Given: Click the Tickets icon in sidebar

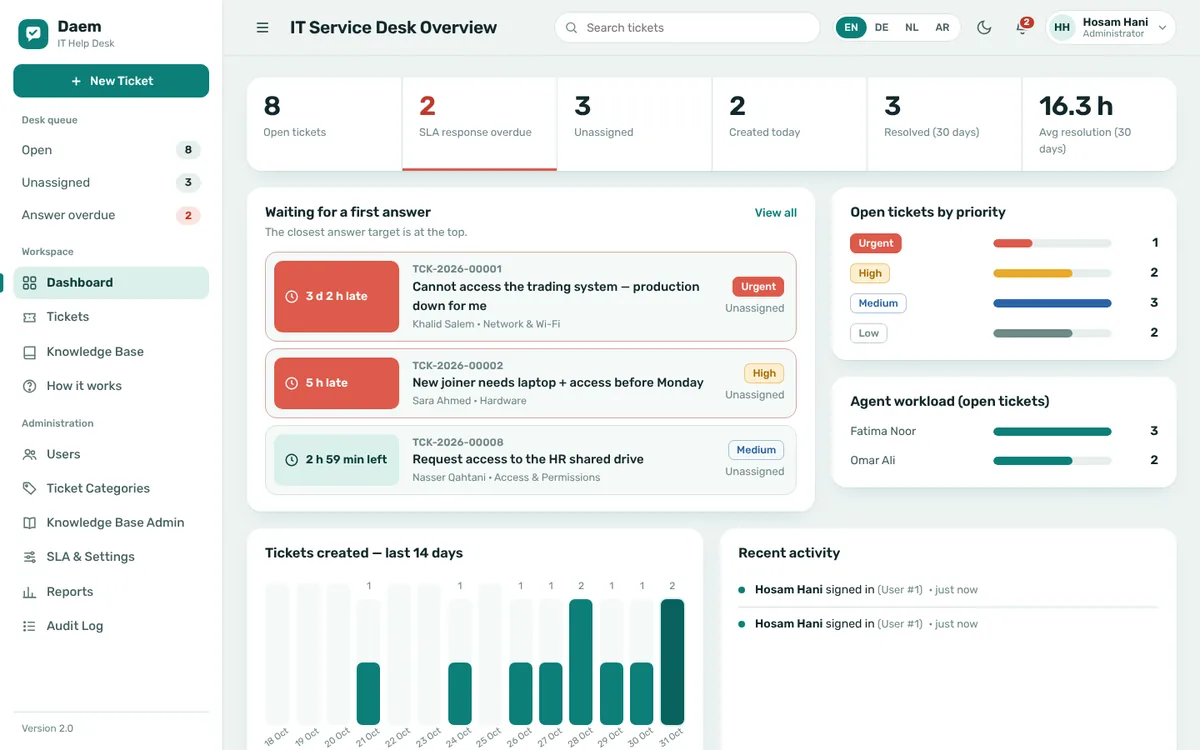Looking at the screenshot, I should click(x=29, y=317).
